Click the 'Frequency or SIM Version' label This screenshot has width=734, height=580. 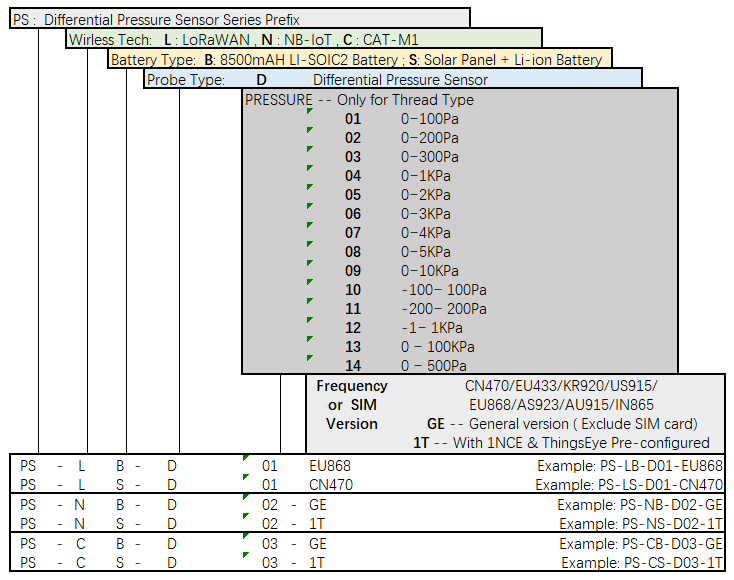point(352,405)
